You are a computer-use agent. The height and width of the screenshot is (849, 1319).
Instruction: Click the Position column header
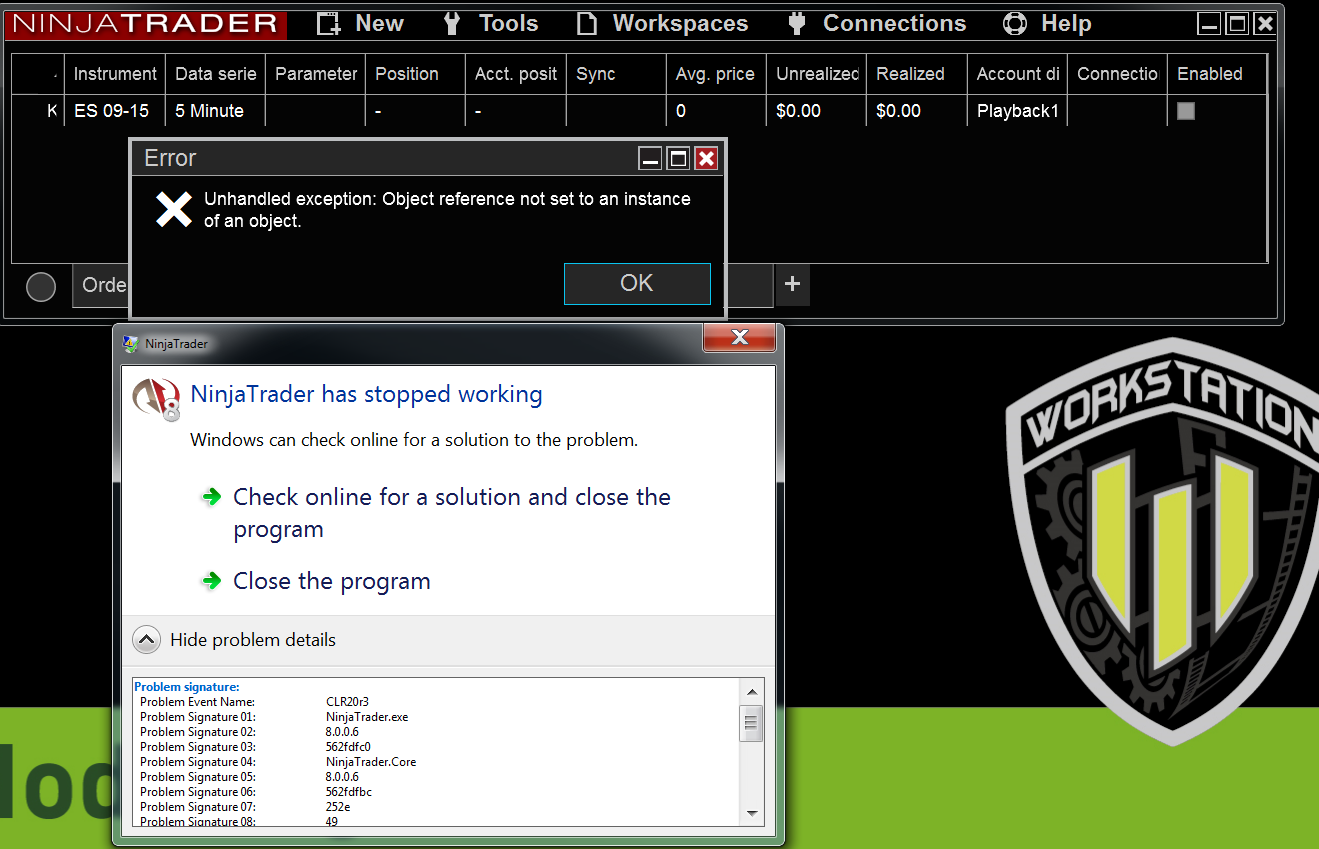point(416,74)
